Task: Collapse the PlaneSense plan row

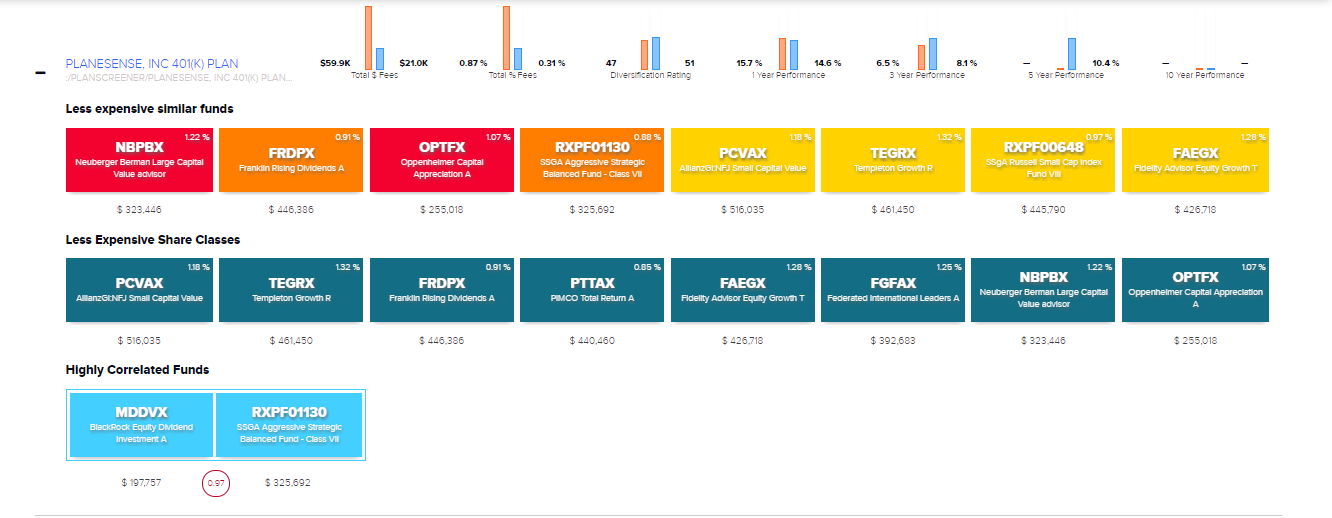Action: tap(40, 73)
